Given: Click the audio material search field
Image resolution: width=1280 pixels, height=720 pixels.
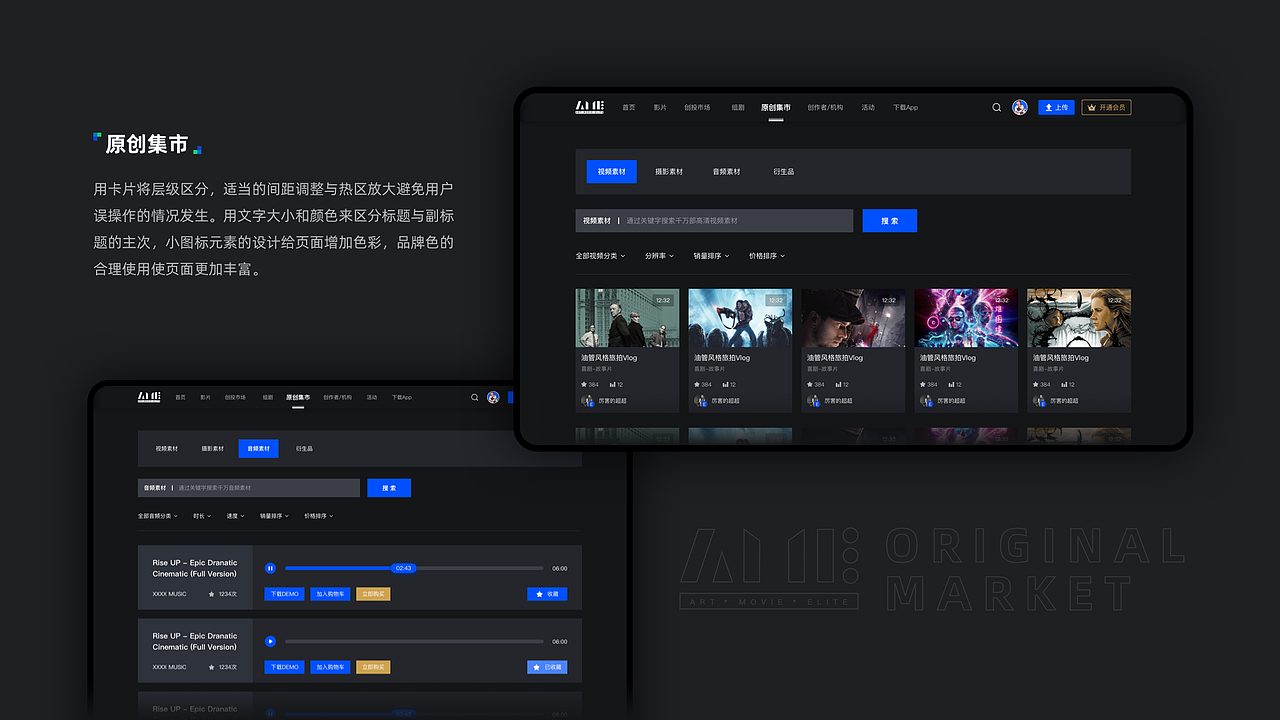Looking at the screenshot, I should [249, 488].
